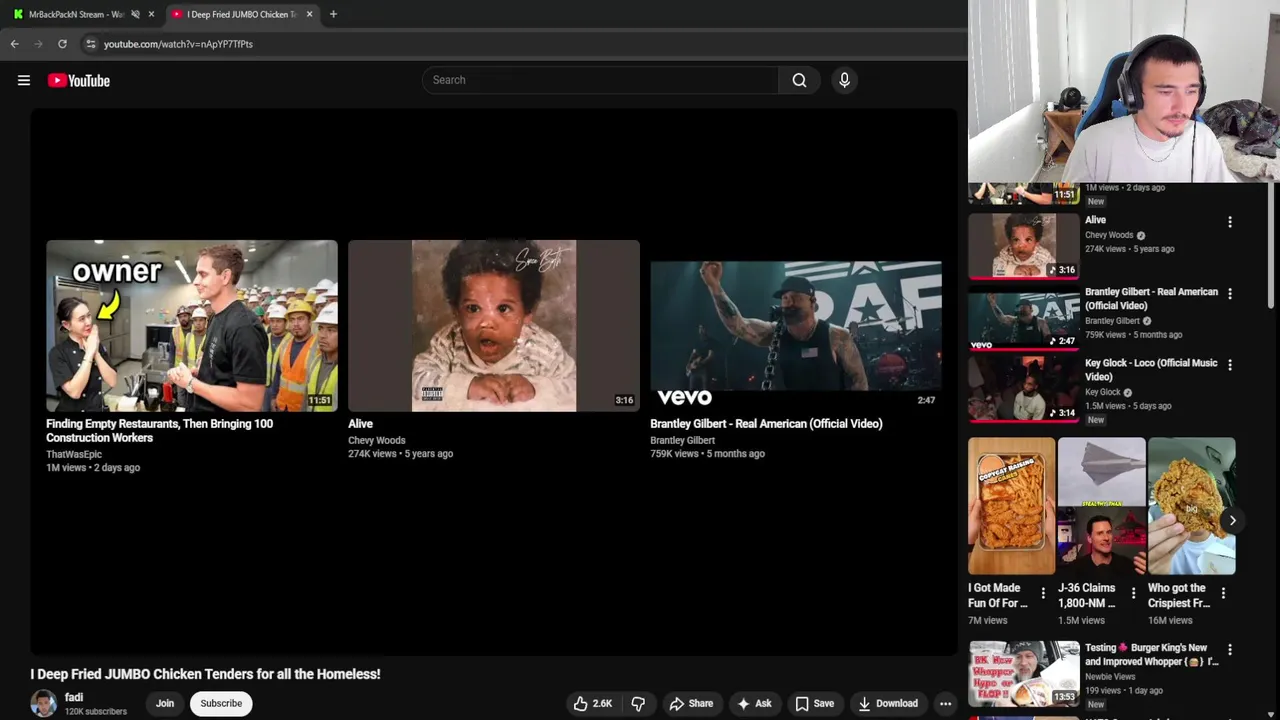Screen dimensions: 1280x720
Task: Open Chevy Woods channel under end-screen video
Action: tap(377, 440)
